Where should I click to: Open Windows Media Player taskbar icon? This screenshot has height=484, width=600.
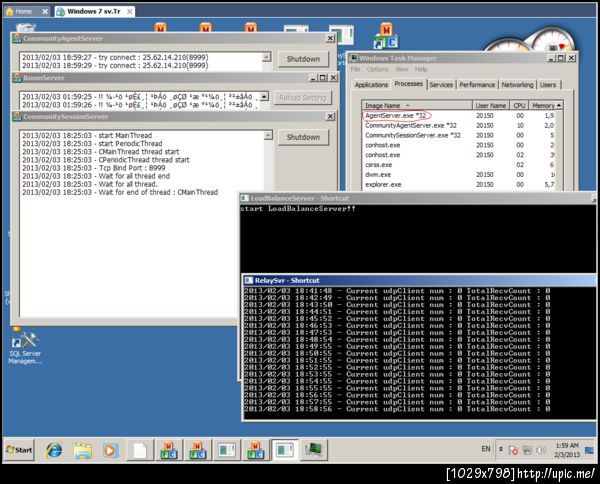(x=110, y=450)
